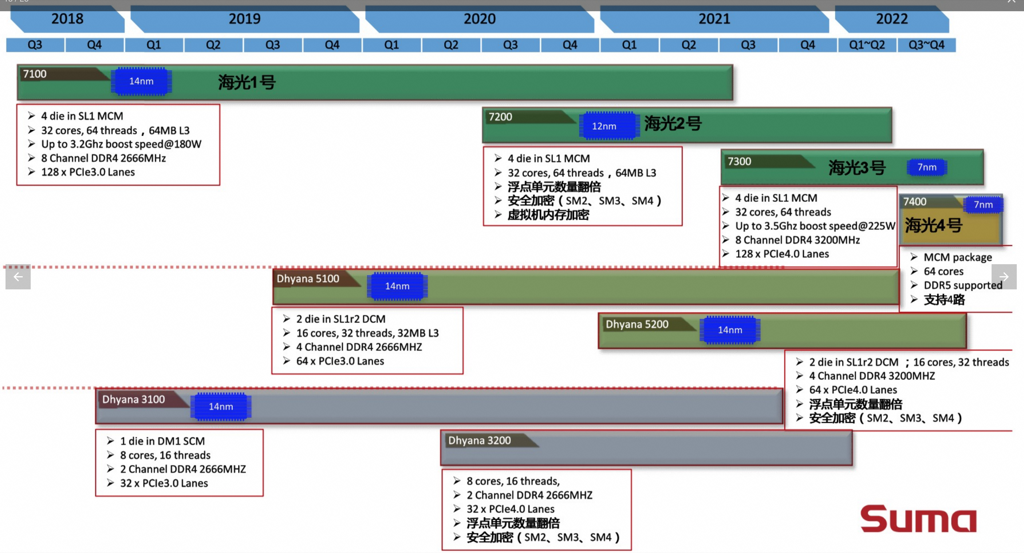Screen dimensions: 1024x553
Task: Click "1 die in DM1 SCM" line
Action: [x=162, y=441]
